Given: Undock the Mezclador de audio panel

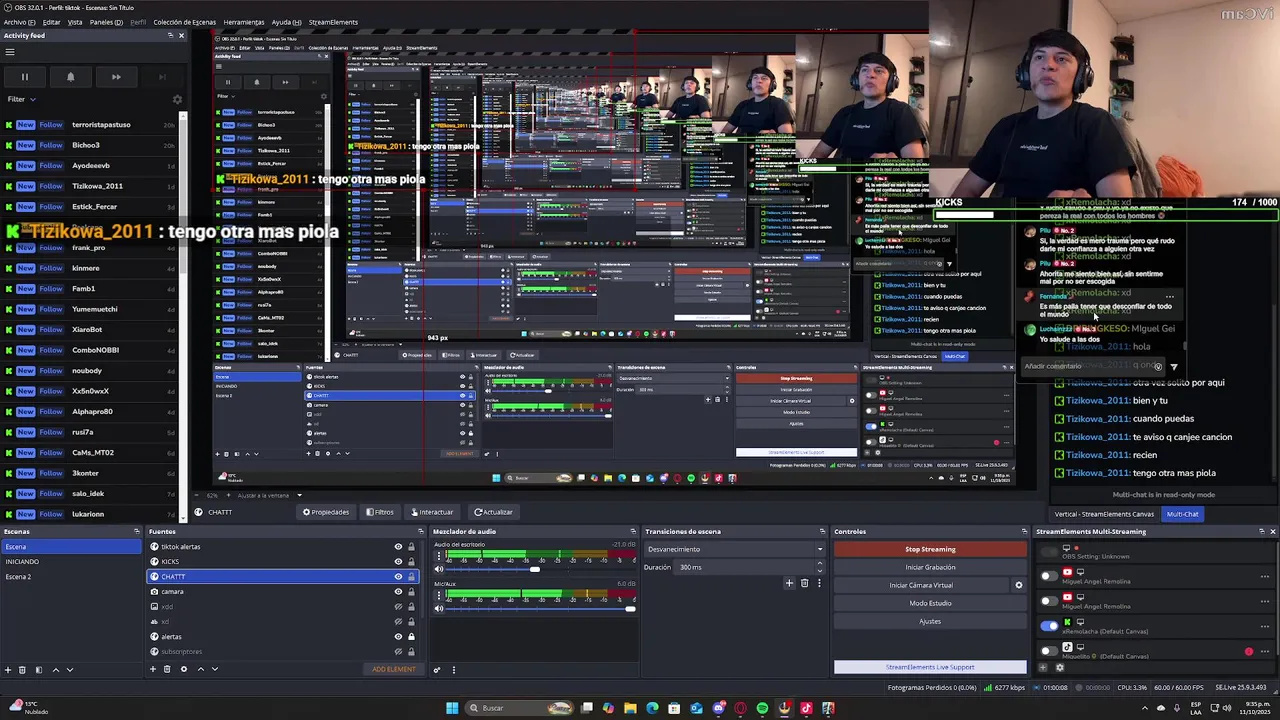Looking at the screenshot, I should tap(633, 531).
